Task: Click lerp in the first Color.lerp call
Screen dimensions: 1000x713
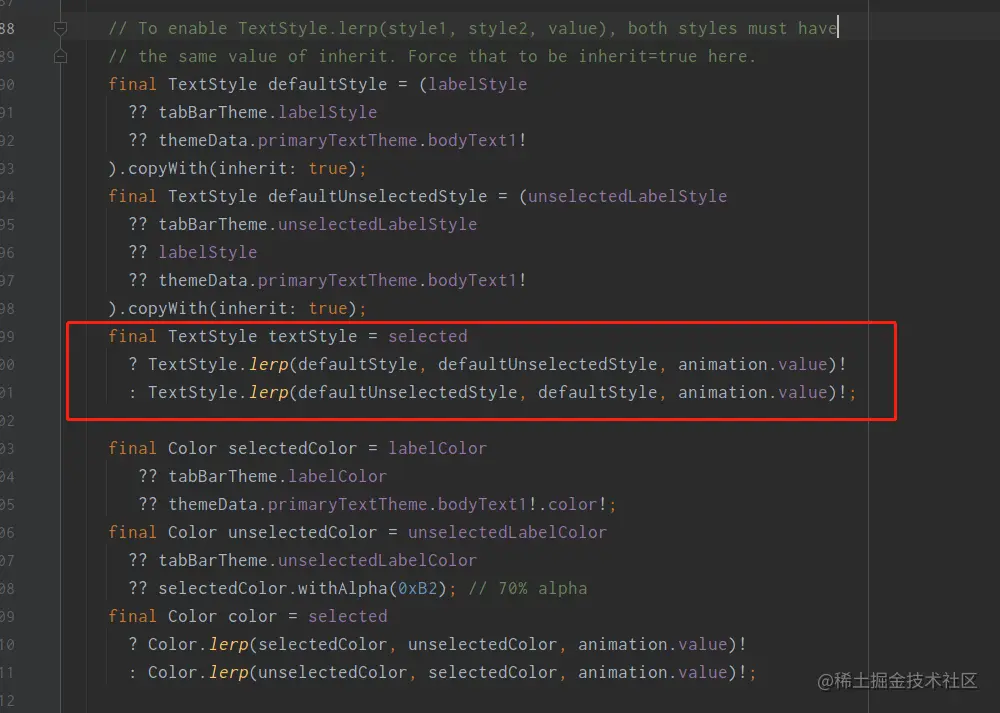Action: 228,644
